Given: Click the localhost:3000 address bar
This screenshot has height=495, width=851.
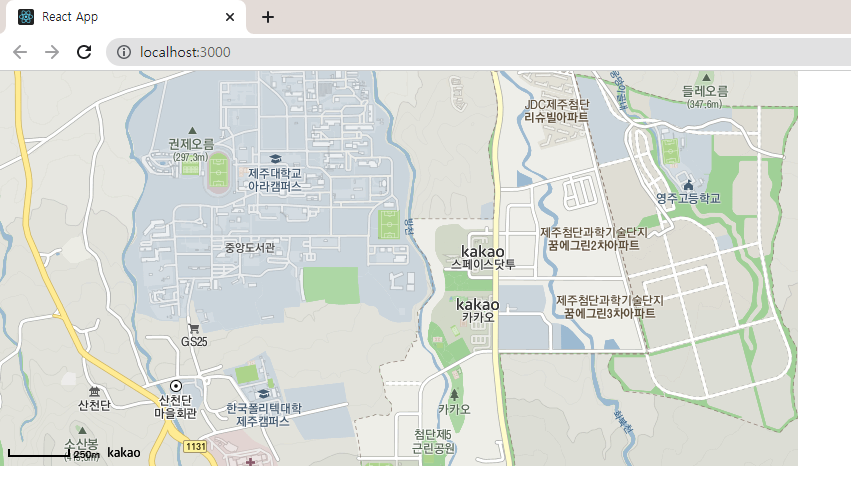Looking at the screenshot, I should 478,52.
